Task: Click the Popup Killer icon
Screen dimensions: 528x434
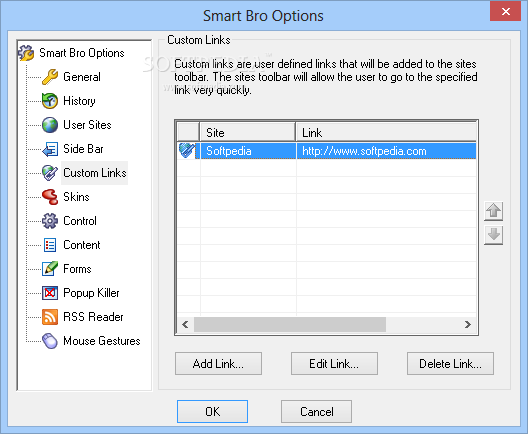Action: point(50,293)
